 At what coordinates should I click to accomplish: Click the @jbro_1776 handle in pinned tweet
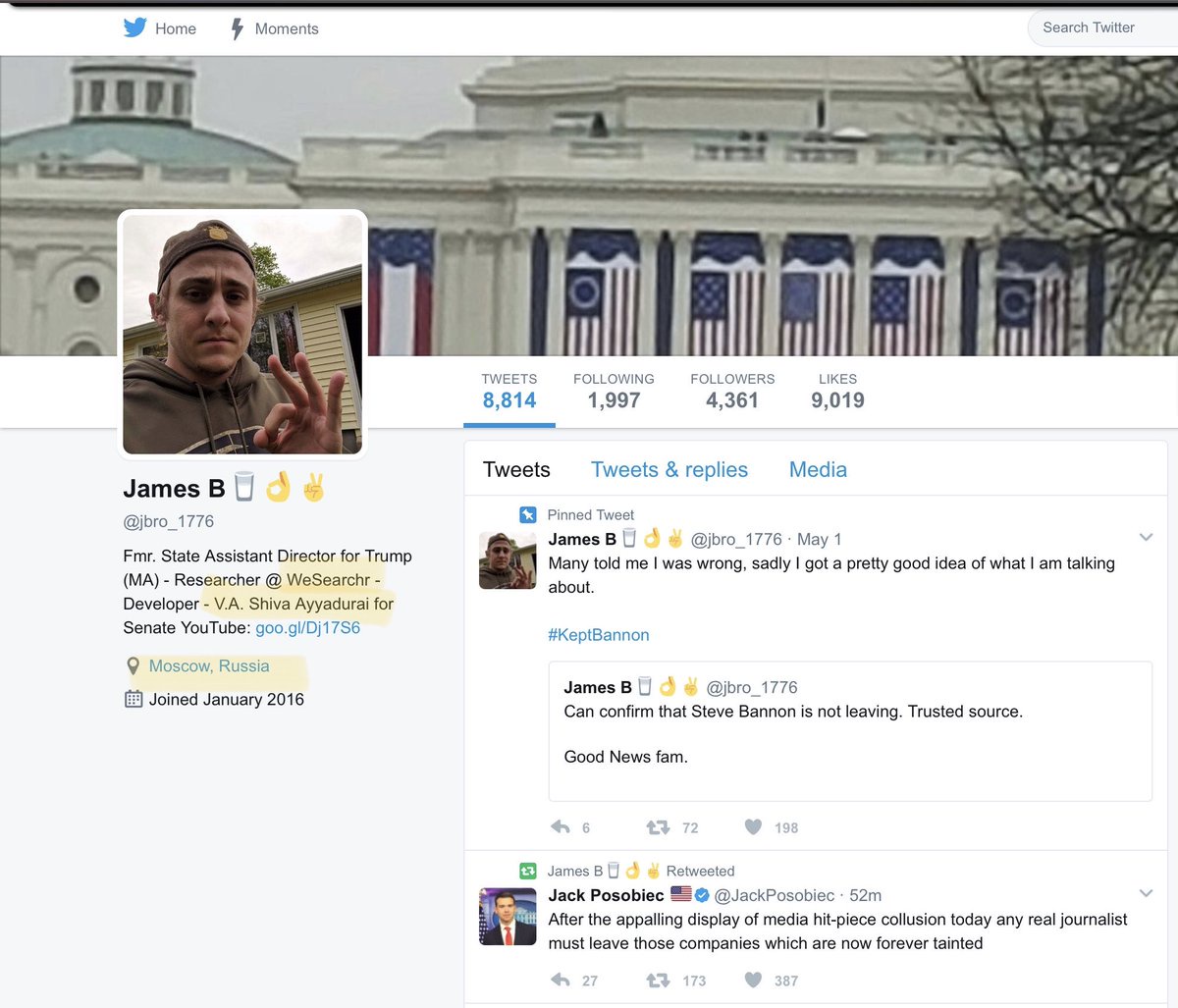pyautogui.click(x=736, y=539)
